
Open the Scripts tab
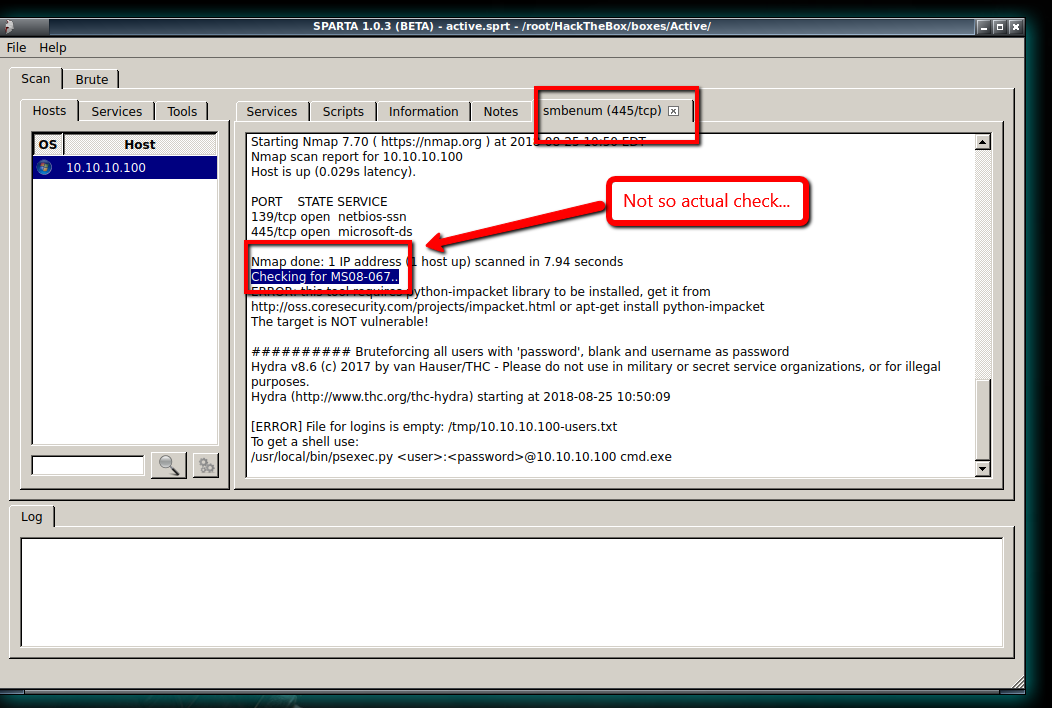[343, 111]
